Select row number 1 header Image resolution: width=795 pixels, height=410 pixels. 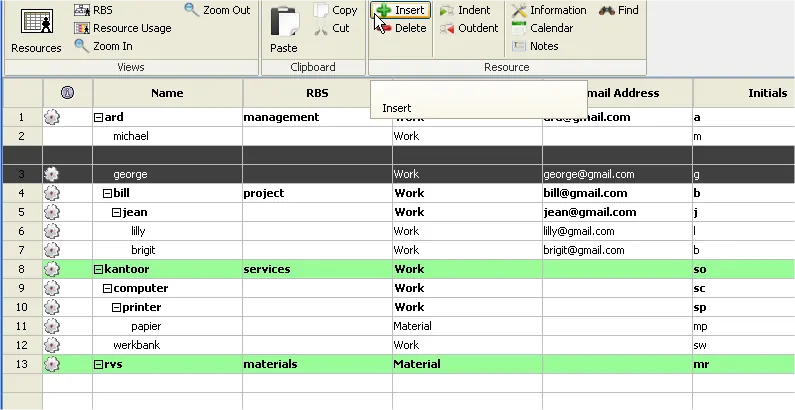[x=22, y=117]
